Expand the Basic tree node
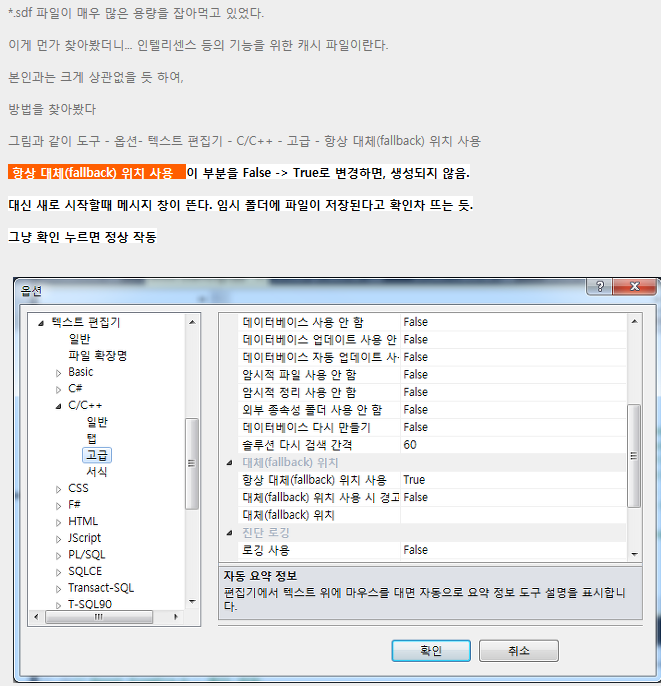The image size is (661, 686). [59, 373]
